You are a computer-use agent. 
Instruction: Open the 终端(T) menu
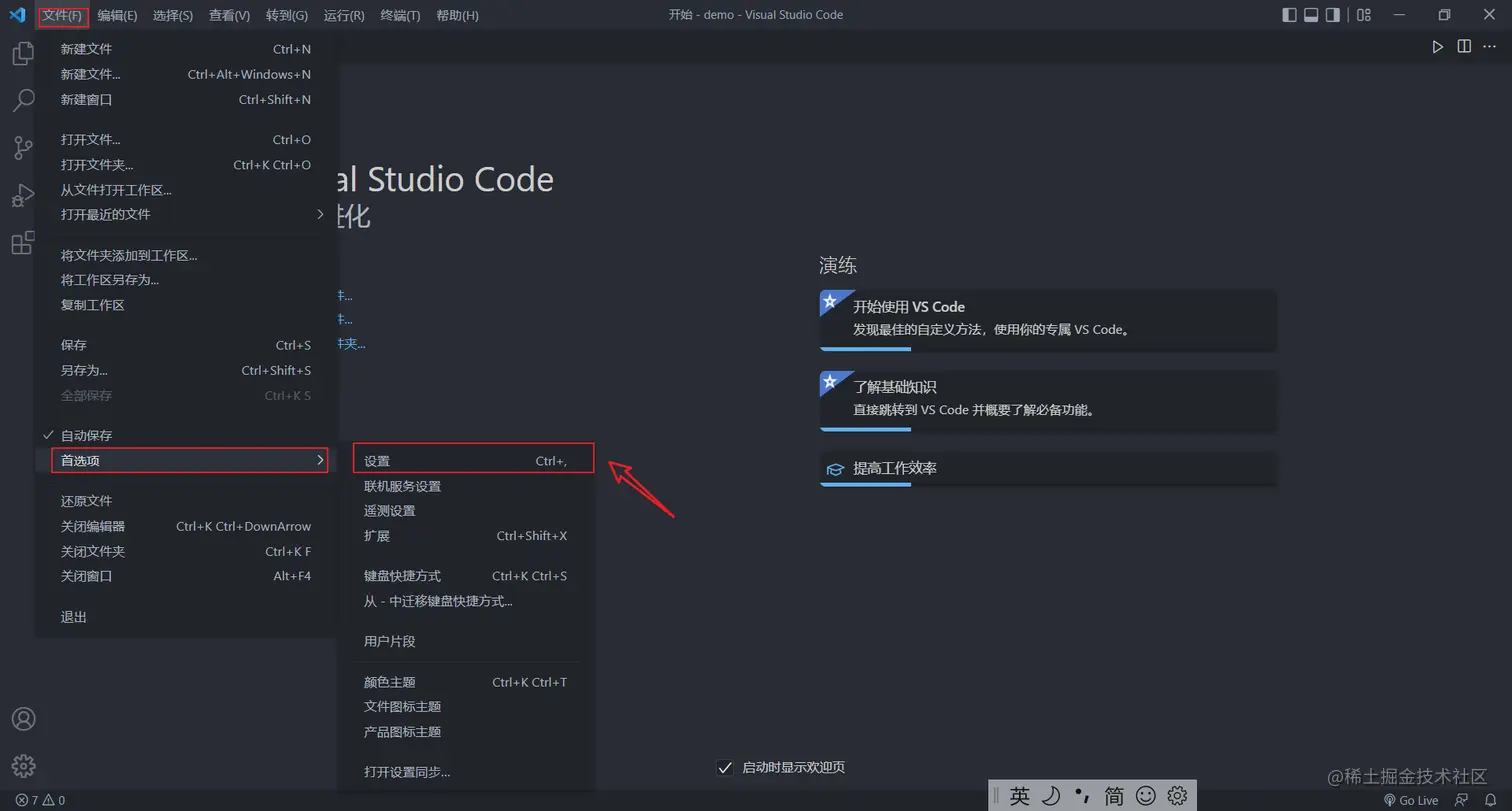[x=400, y=15]
